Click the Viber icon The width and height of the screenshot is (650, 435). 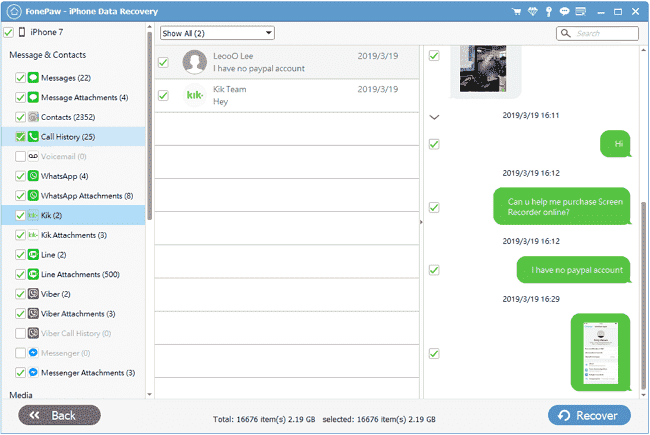[33, 294]
